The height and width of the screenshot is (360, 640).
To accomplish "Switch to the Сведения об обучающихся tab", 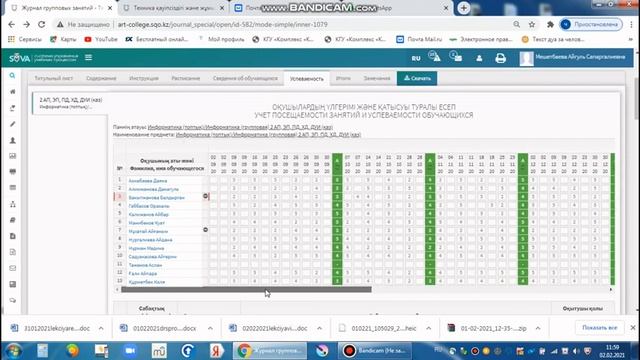I will (245, 78).
